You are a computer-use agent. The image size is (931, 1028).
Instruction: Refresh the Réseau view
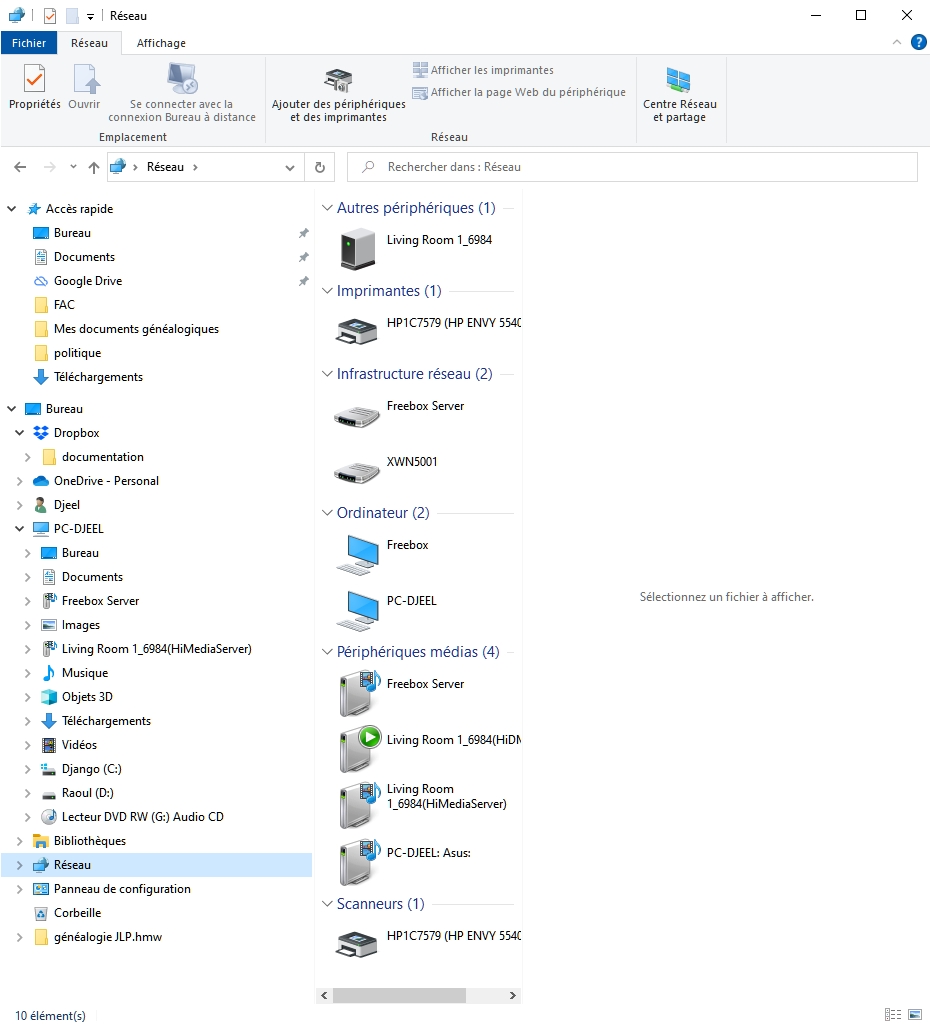tap(320, 167)
